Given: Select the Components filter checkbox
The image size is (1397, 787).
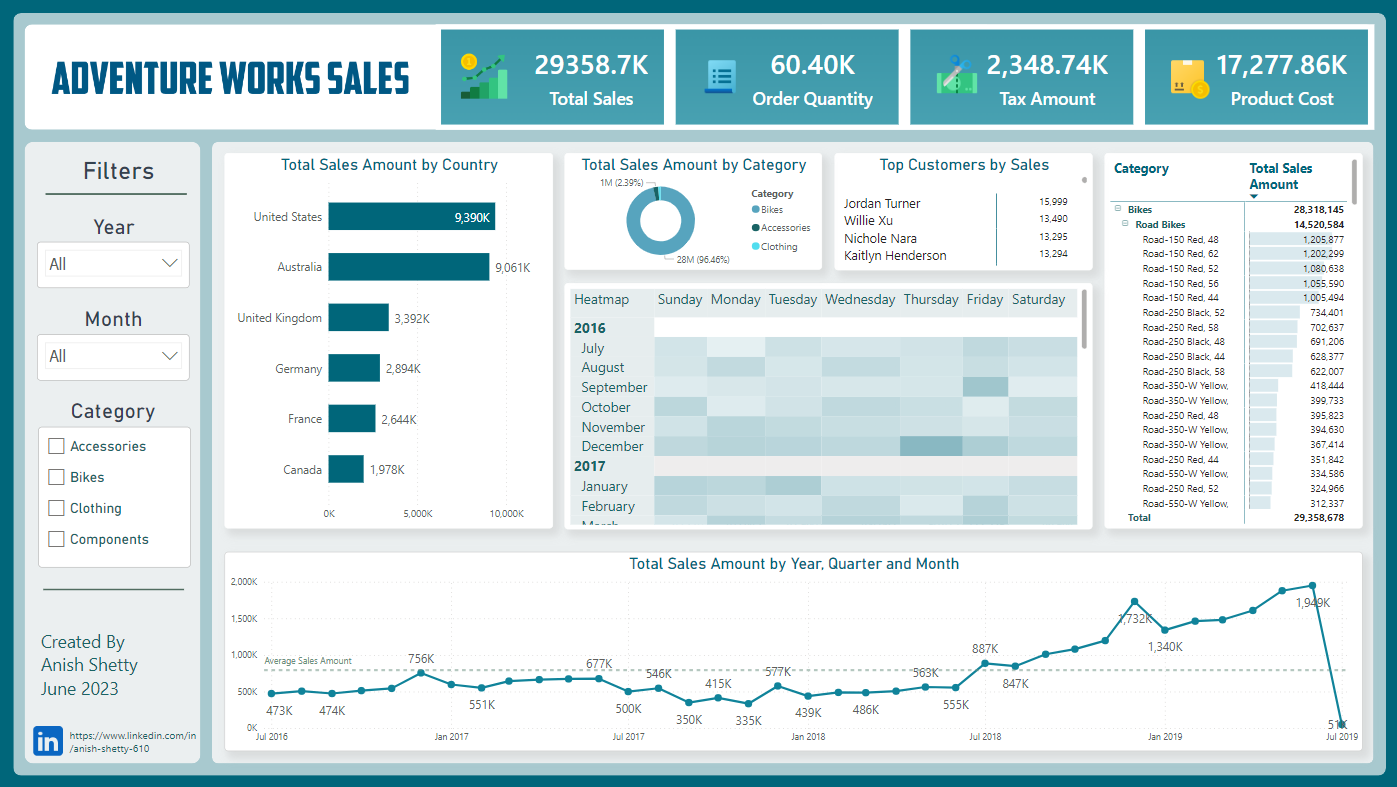Looking at the screenshot, I should [57, 539].
